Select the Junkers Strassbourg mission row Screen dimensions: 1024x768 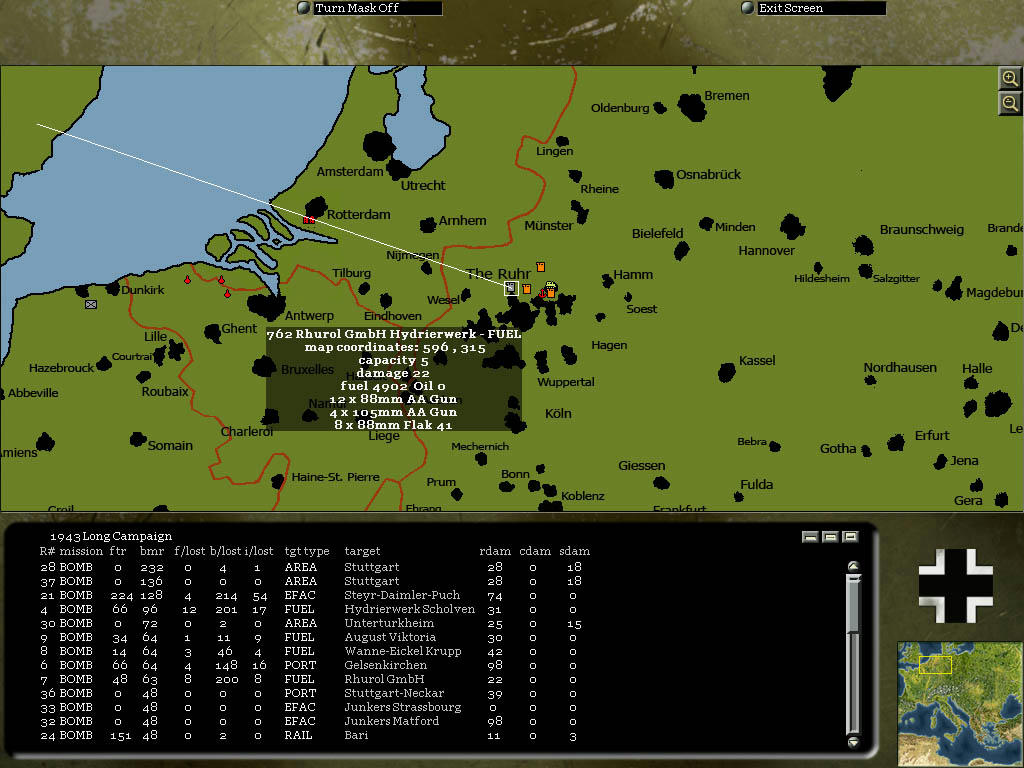point(311,707)
